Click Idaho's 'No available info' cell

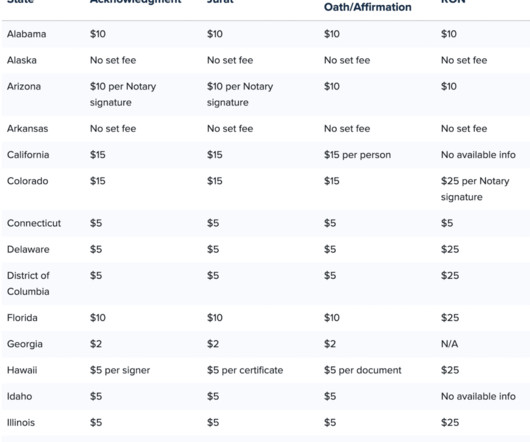pos(478,396)
